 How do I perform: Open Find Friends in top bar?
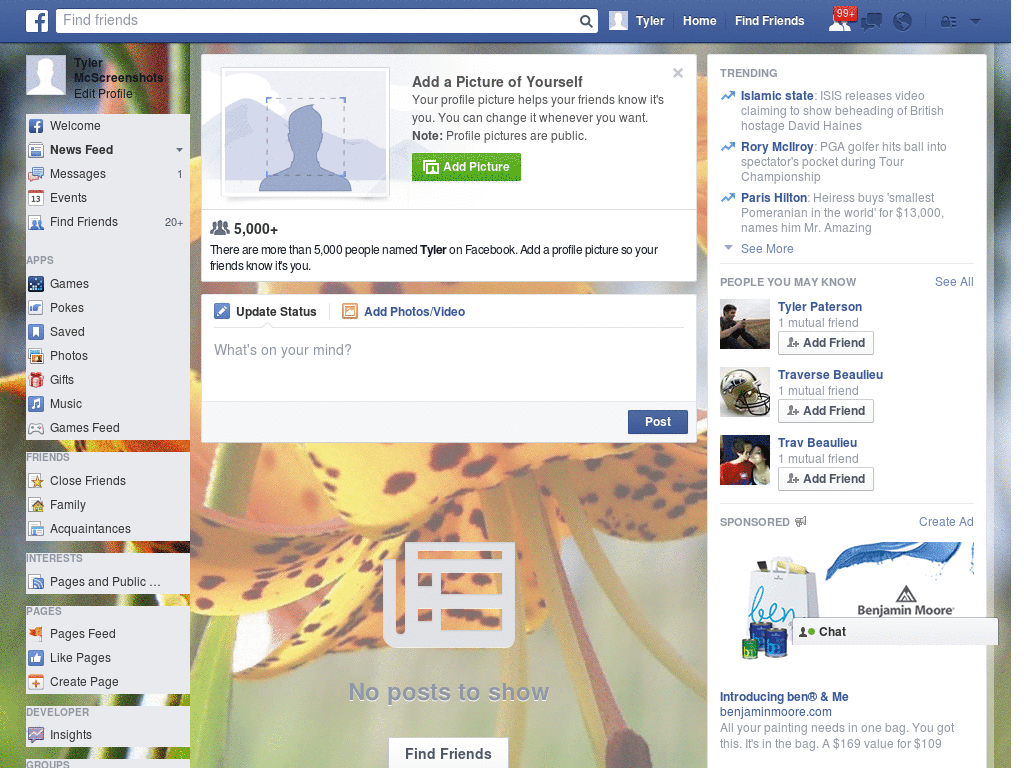click(769, 21)
